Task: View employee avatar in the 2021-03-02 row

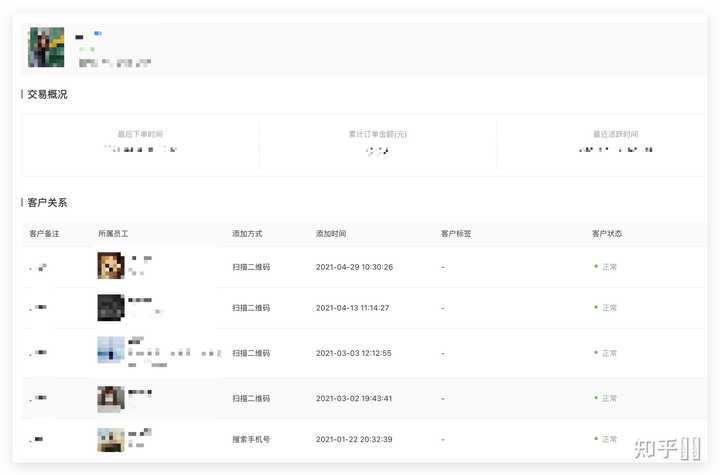Action: pyautogui.click(x=110, y=398)
